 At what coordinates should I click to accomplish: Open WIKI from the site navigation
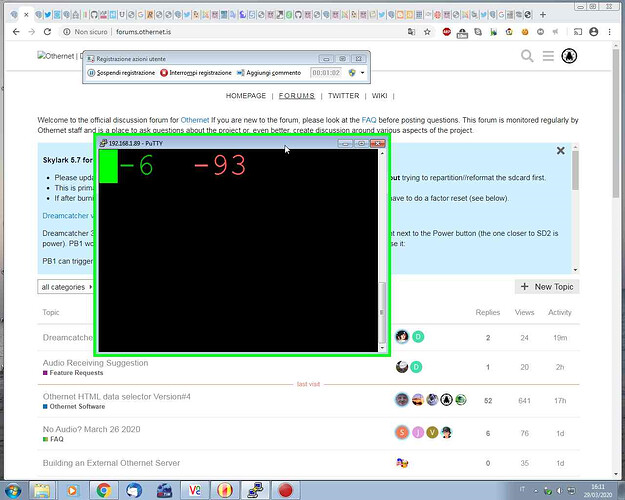pos(379,96)
